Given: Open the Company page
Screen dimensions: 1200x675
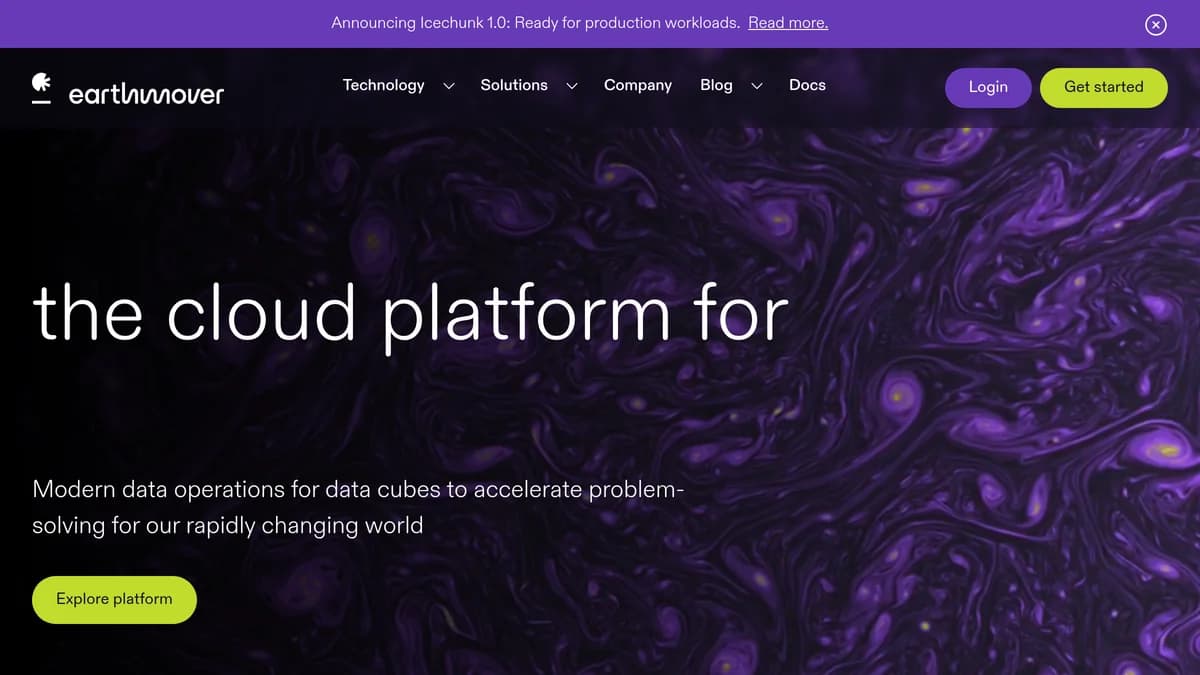Looking at the screenshot, I should click(x=638, y=86).
